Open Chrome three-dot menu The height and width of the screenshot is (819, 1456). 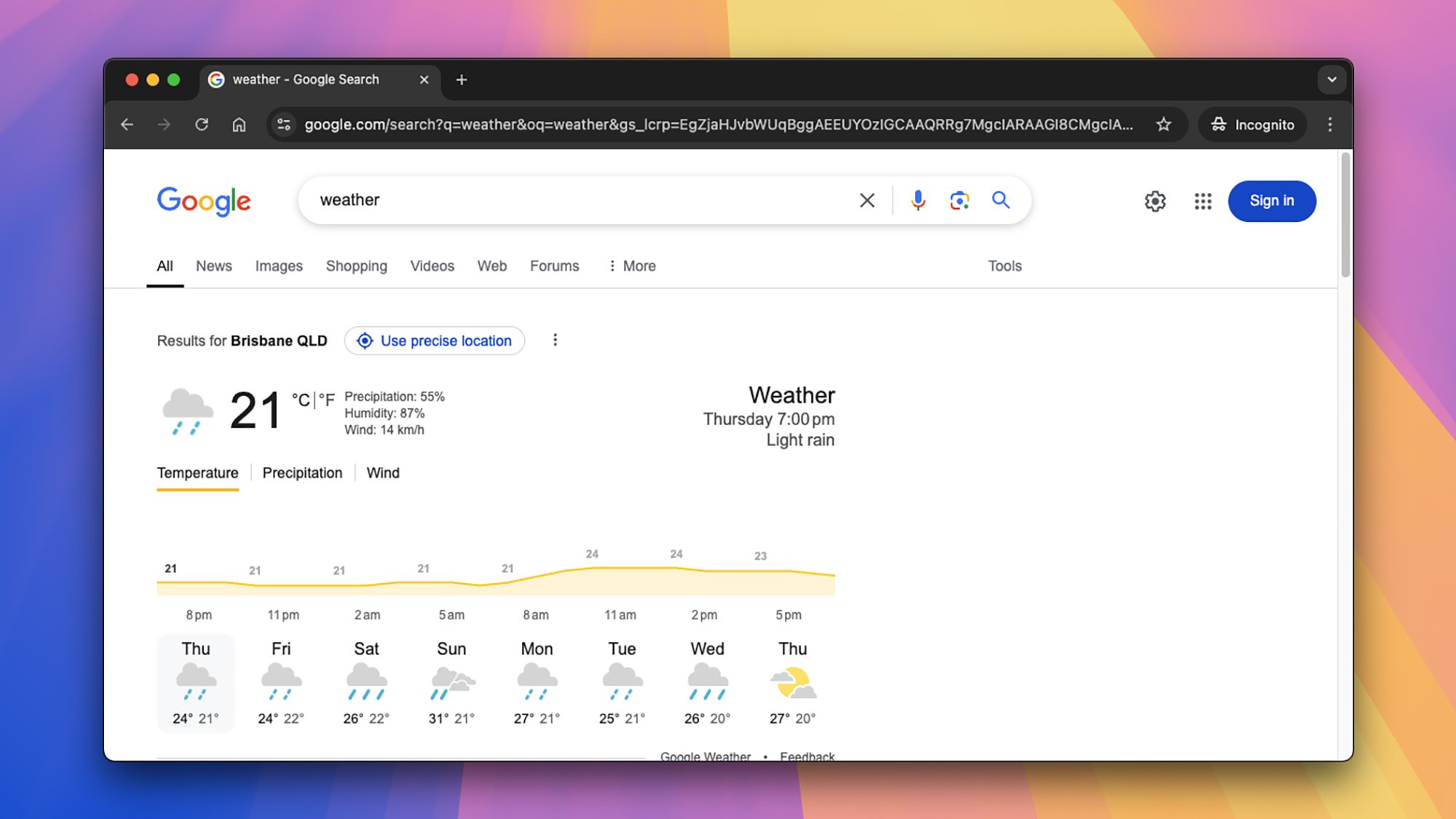tap(1329, 124)
